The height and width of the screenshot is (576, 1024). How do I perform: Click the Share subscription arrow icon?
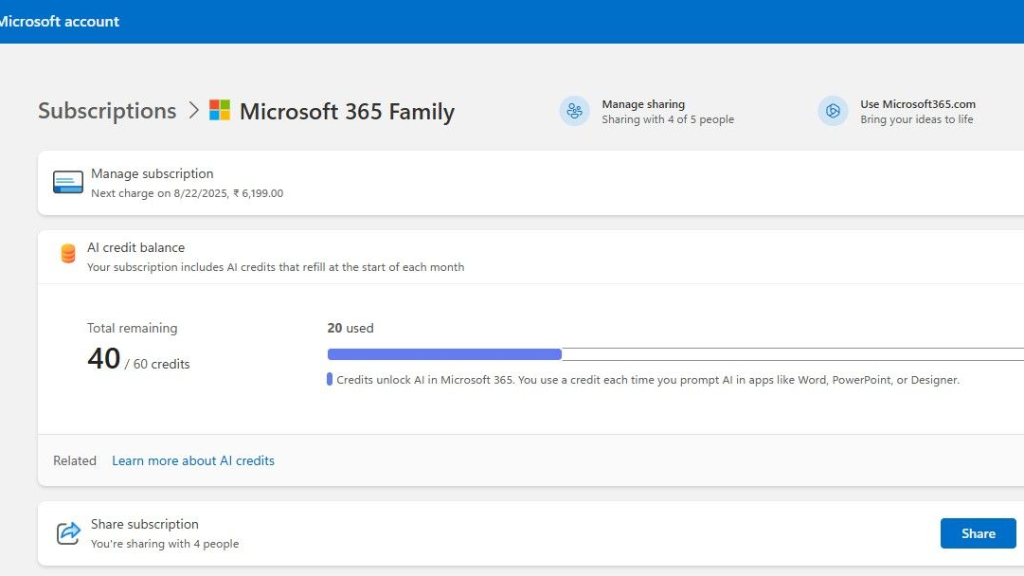click(x=68, y=533)
